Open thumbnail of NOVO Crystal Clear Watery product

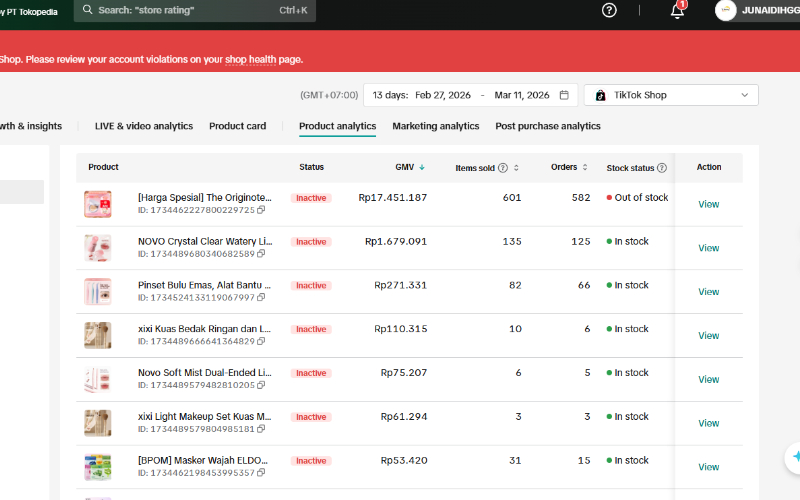click(97, 248)
